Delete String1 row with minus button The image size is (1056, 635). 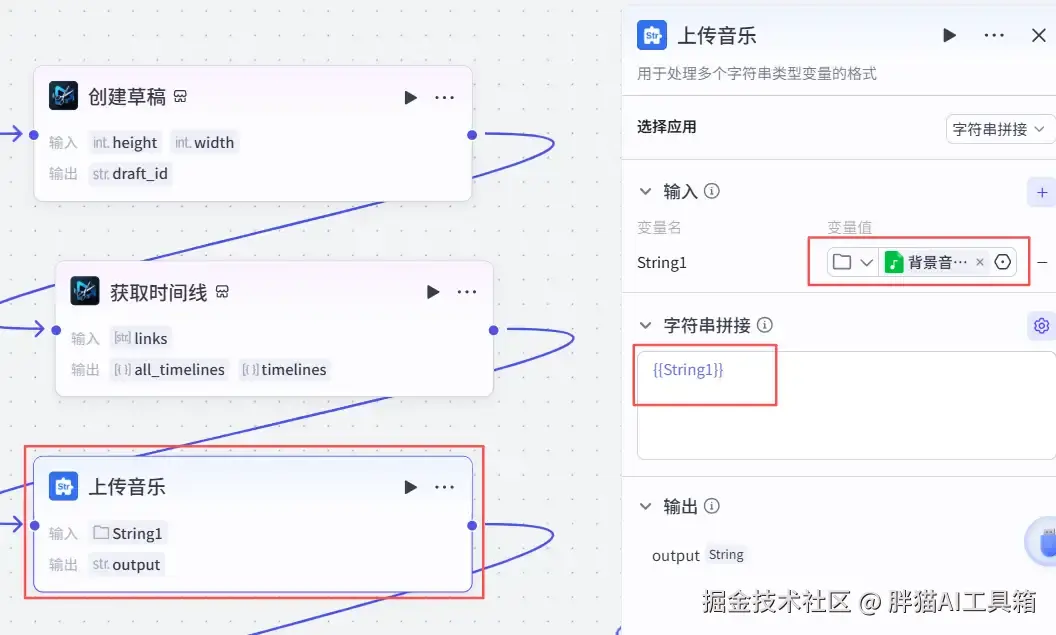pyautogui.click(x=1043, y=262)
